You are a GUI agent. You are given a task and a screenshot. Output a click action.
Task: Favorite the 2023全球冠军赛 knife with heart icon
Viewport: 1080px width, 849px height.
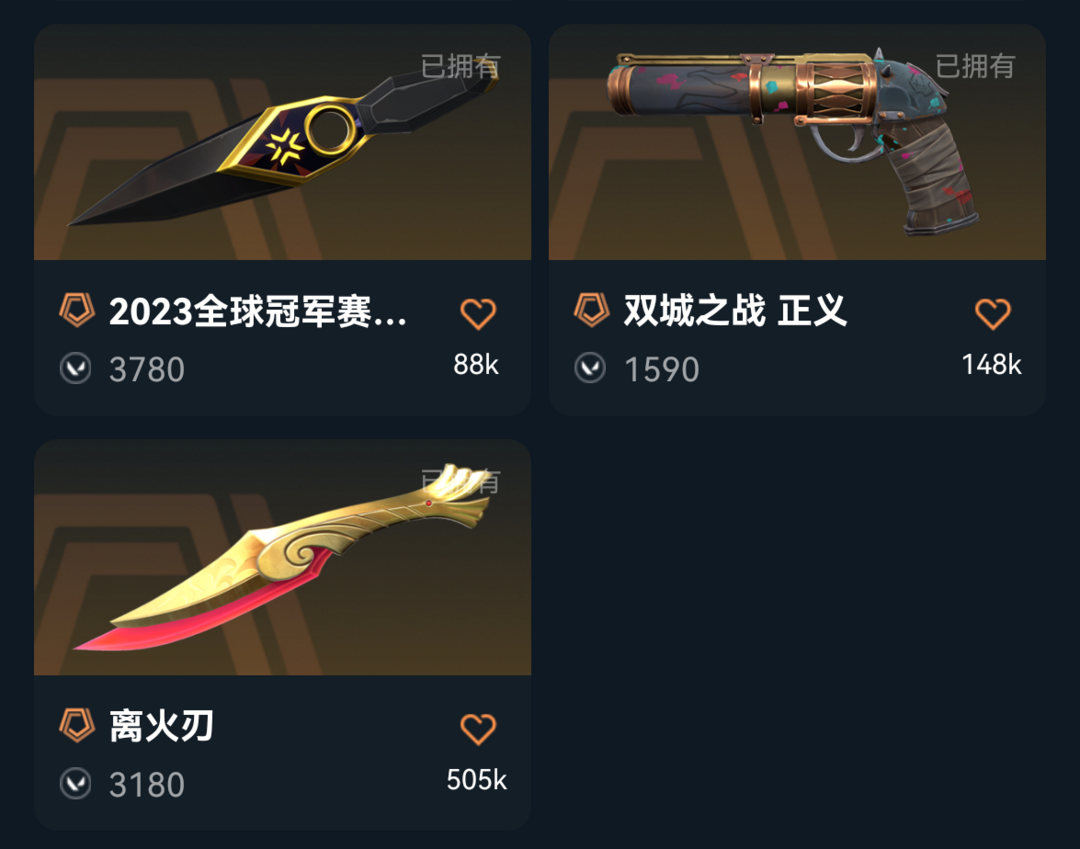(477, 314)
